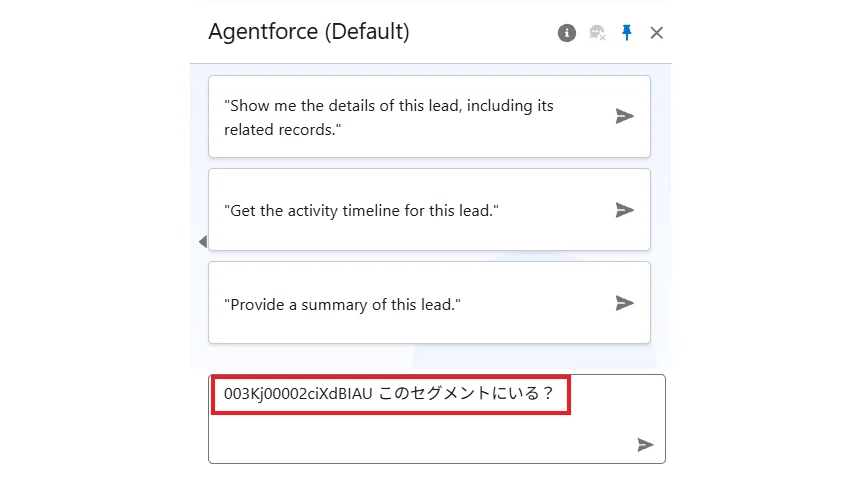Close the Agentforce panel
862x478 pixels.
click(x=656, y=33)
